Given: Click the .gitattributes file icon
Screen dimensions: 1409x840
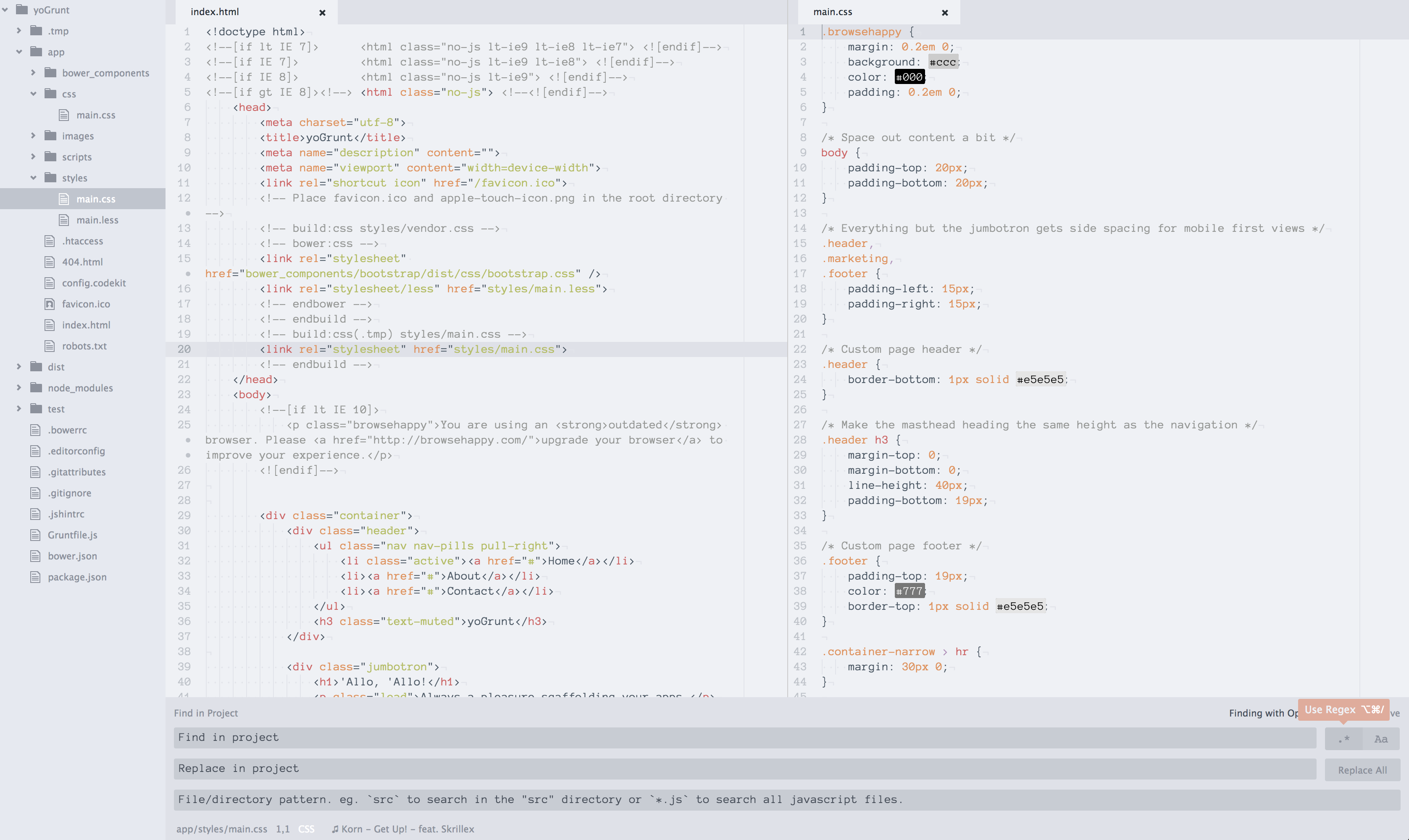Looking at the screenshot, I should (x=36, y=472).
